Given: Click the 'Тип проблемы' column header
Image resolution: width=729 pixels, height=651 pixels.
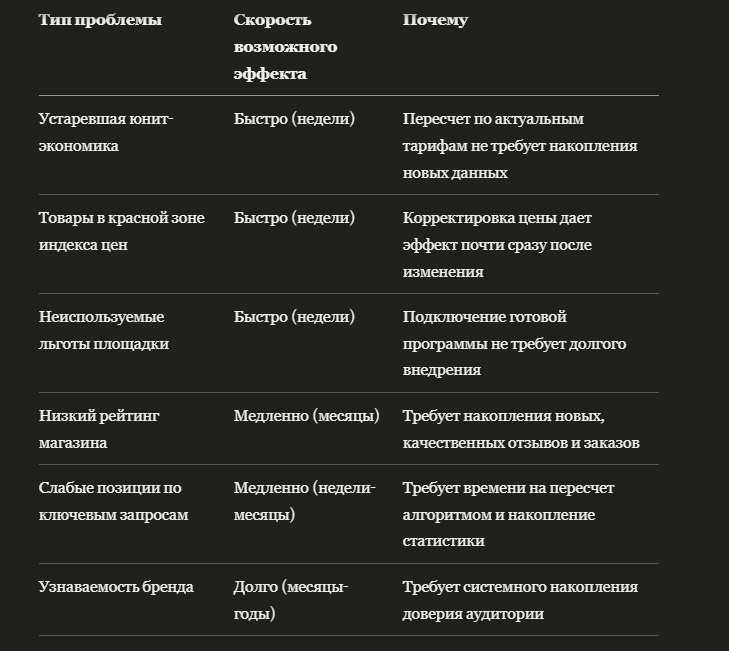Looking at the screenshot, I should pyautogui.click(x=100, y=20).
